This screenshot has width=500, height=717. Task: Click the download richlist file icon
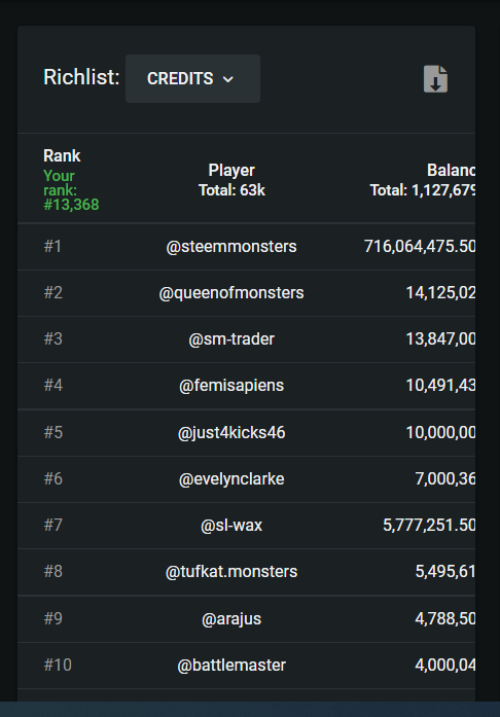(x=435, y=79)
